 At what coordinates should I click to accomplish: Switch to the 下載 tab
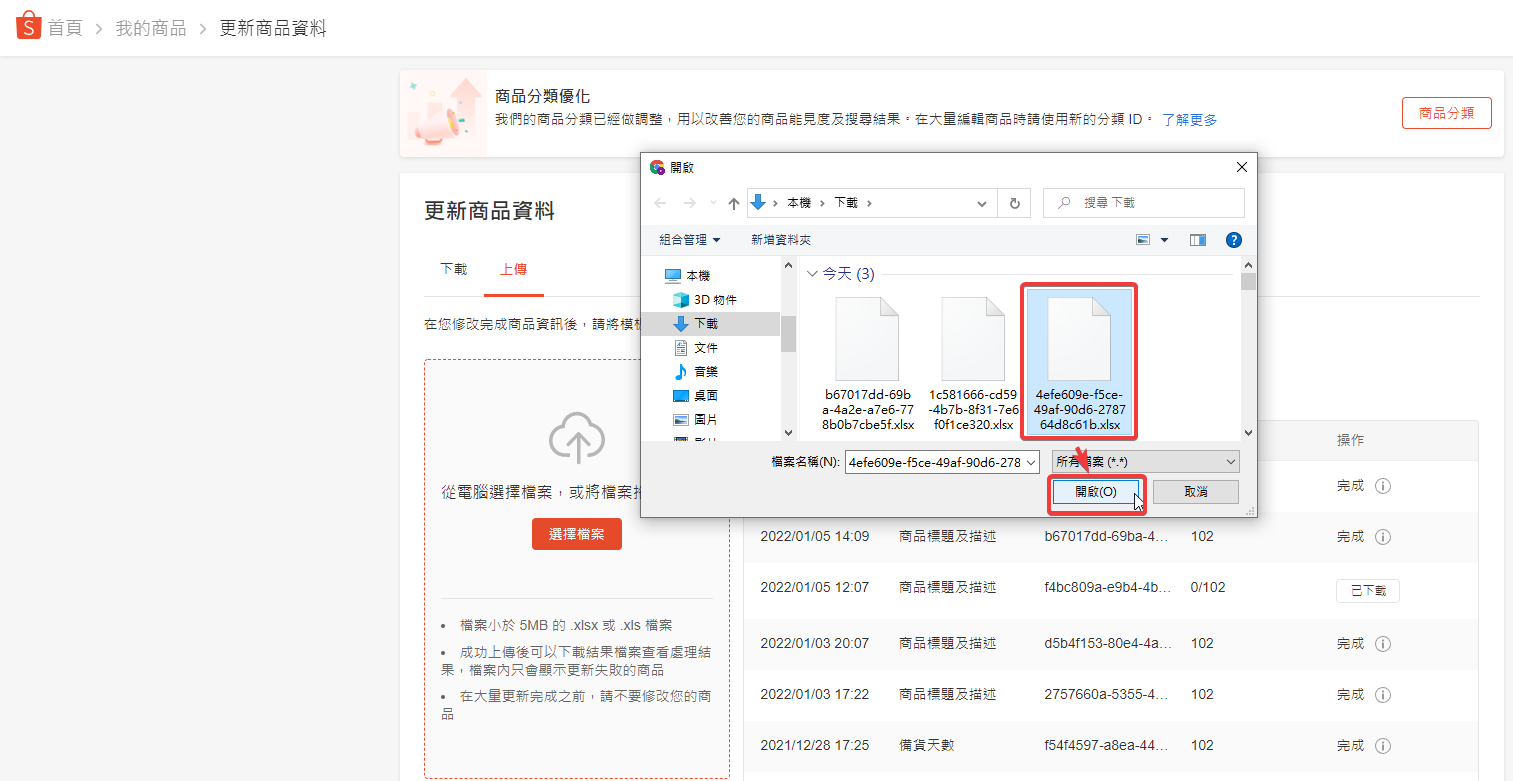pyautogui.click(x=453, y=269)
